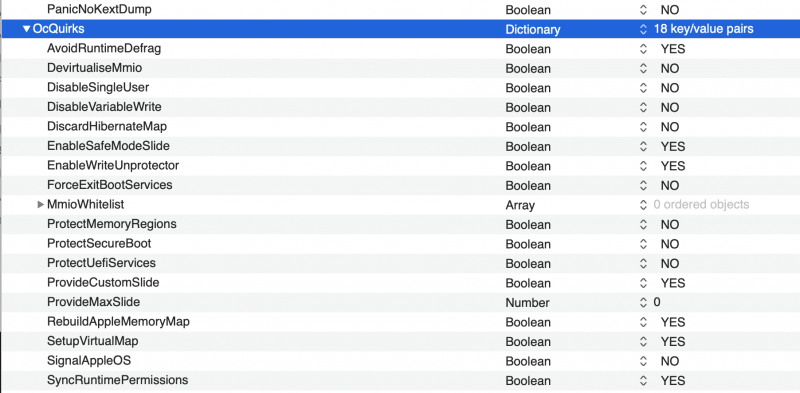The height and width of the screenshot is (393, 800).
Task: Open type stepper for SetupVirtualMap row
Action: [x=643, y=341]
